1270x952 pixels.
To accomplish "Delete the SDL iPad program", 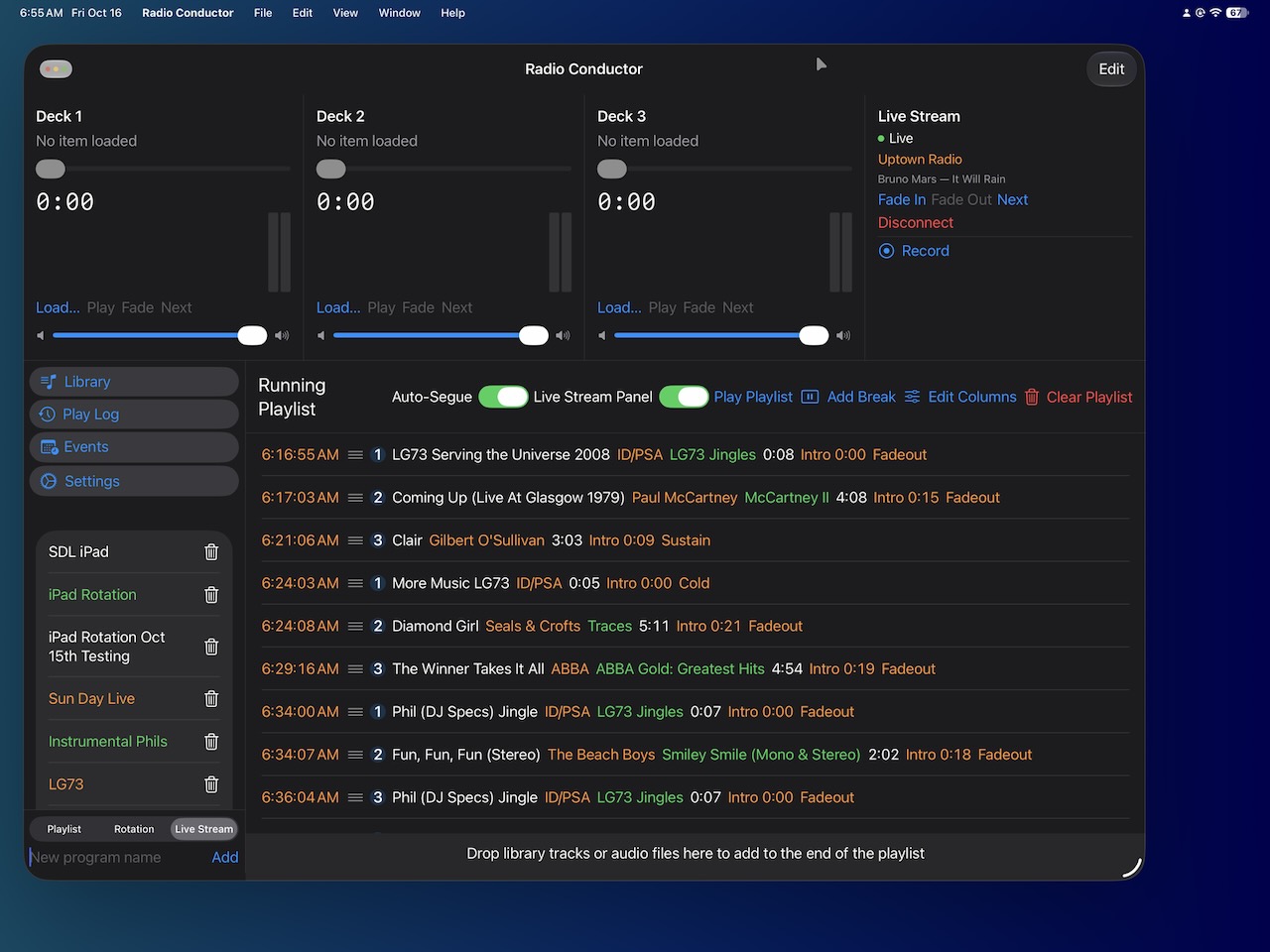I will (211, 552).
